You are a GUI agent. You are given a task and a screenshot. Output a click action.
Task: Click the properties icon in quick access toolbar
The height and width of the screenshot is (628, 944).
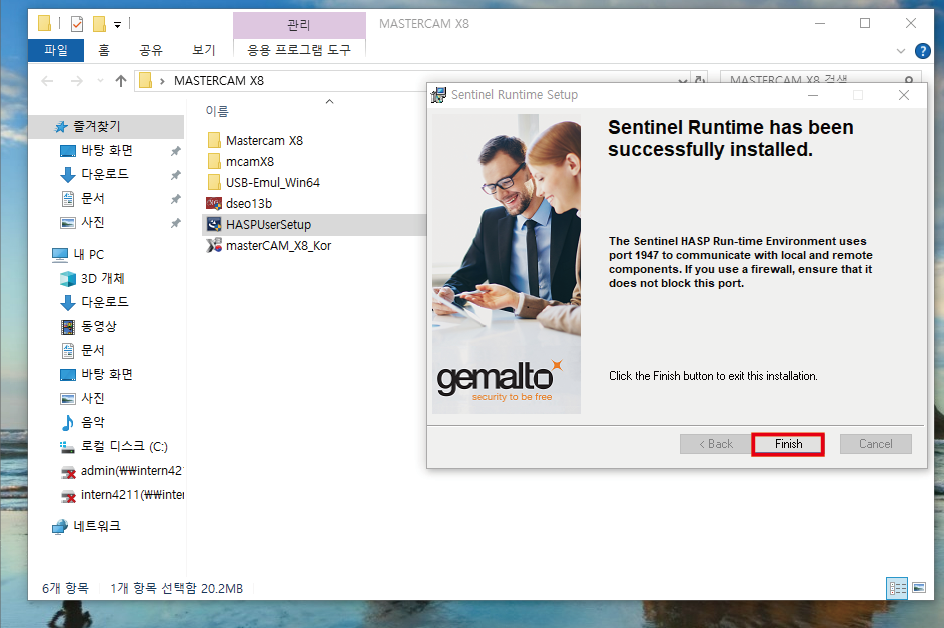(x=77, y=24)
